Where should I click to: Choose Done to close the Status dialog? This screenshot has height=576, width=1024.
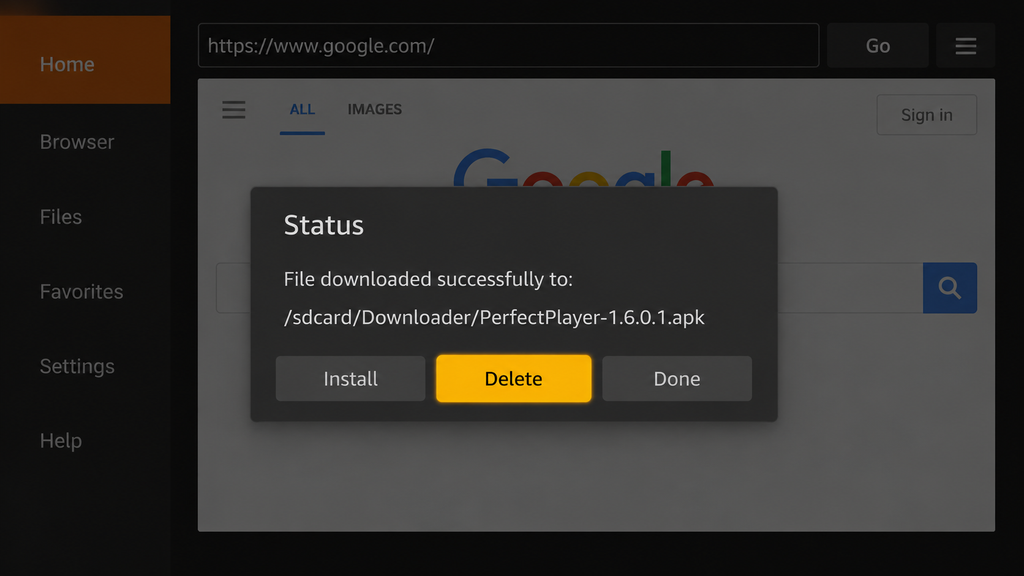[677, 379]
